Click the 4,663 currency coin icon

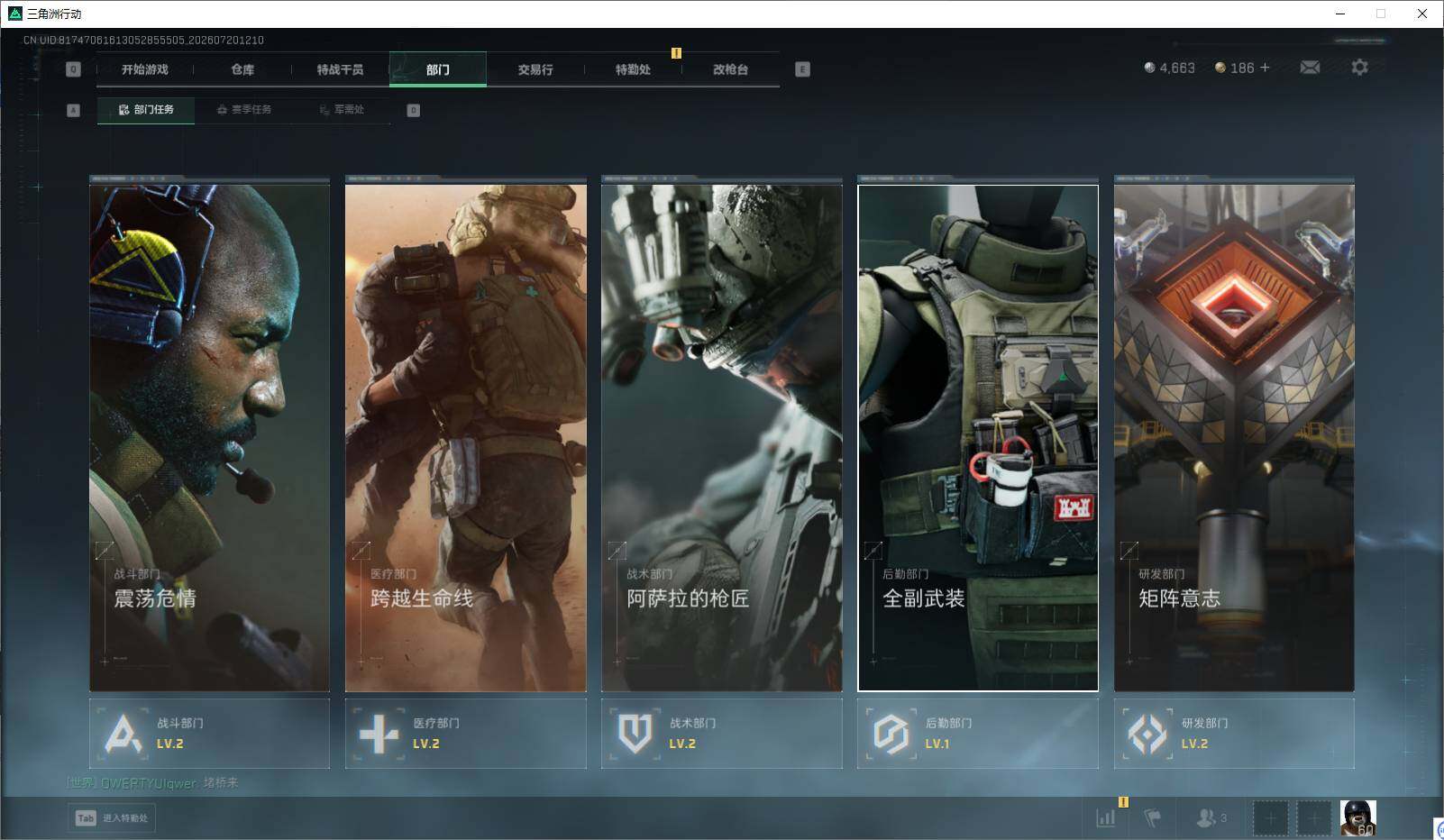[x=1149, y=68]
